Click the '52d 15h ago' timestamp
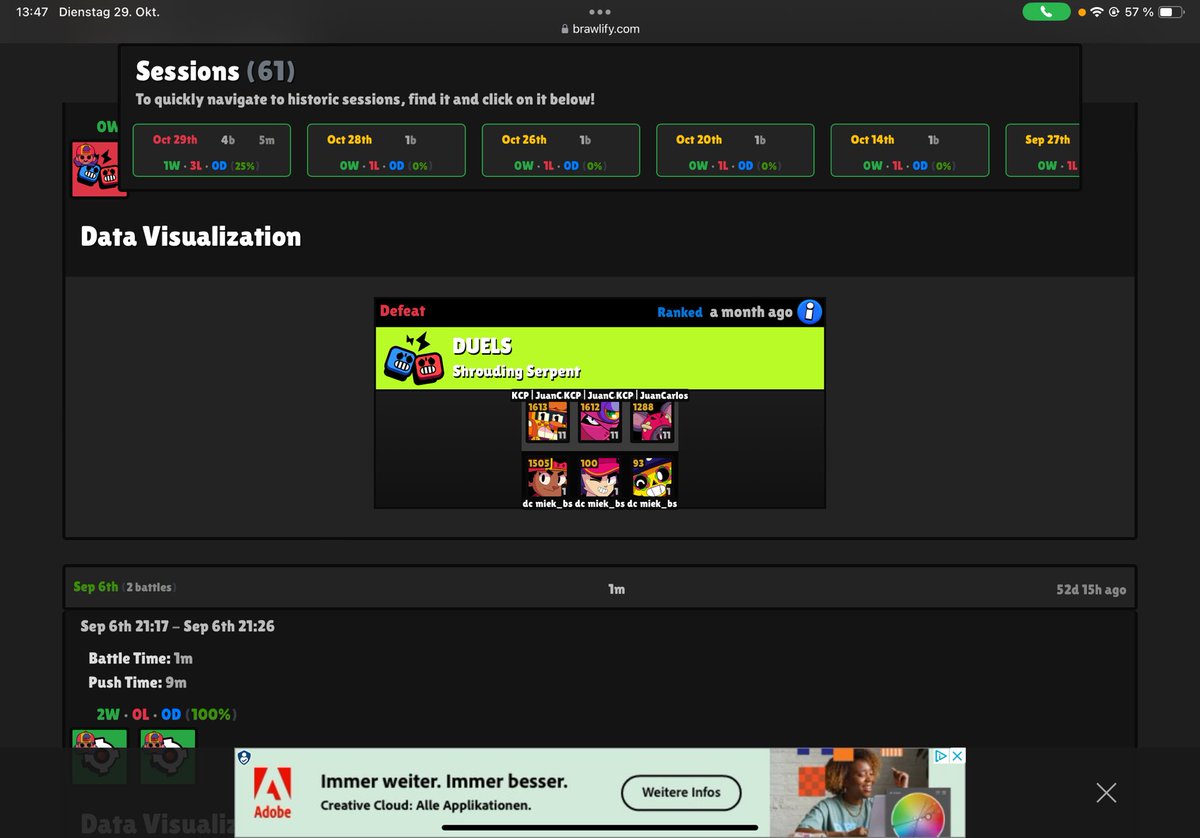The height and width of the screenshot is (838, 1200). click(1091, 589)
